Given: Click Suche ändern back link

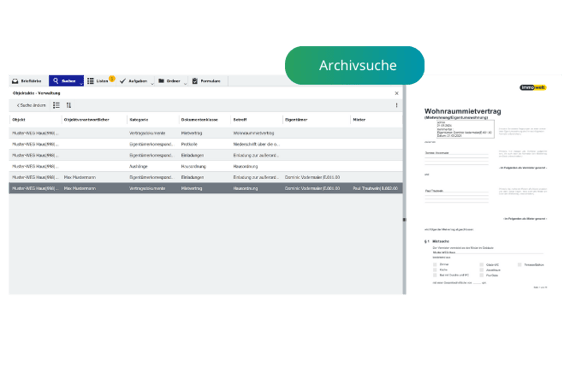Looking at the screenshot, I should click(x=31, y=105).
